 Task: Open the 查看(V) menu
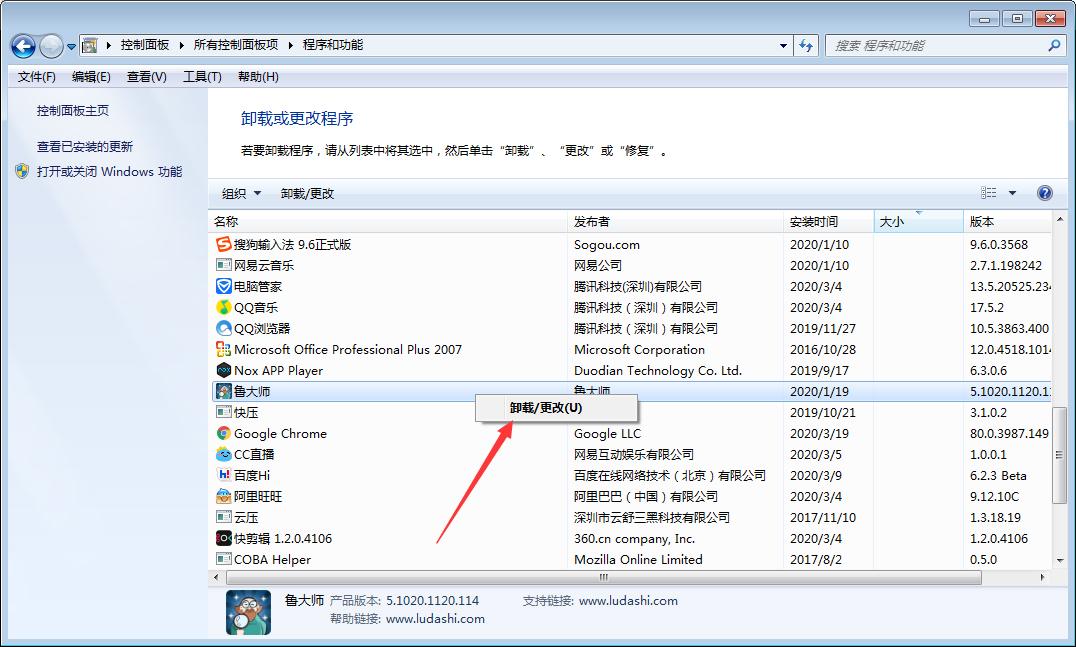(x=147, y=77)
